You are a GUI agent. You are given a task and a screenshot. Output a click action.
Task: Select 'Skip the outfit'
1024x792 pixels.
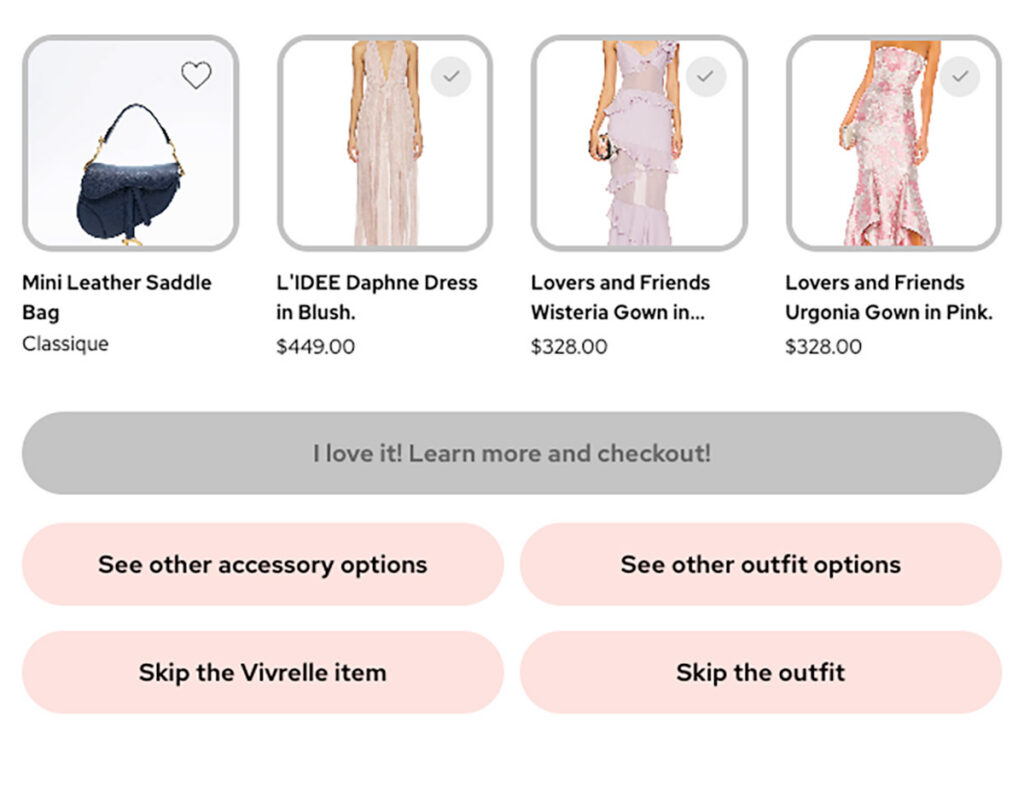(761, 672)
